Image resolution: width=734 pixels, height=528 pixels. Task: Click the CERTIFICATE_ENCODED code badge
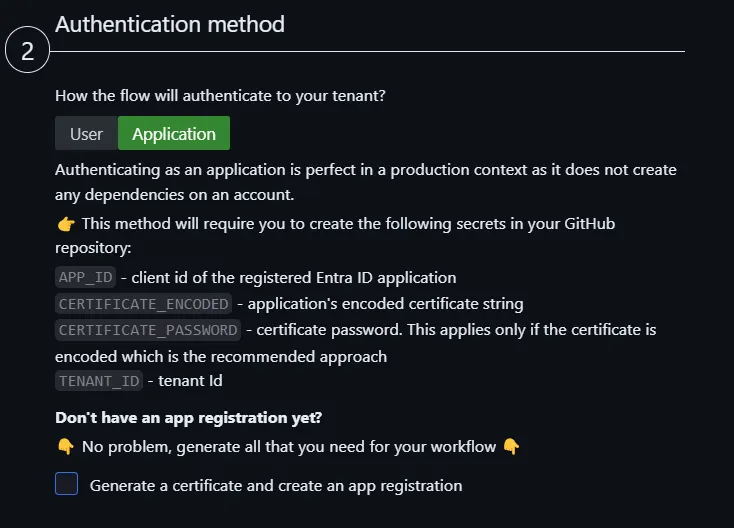tap(144, 303)
